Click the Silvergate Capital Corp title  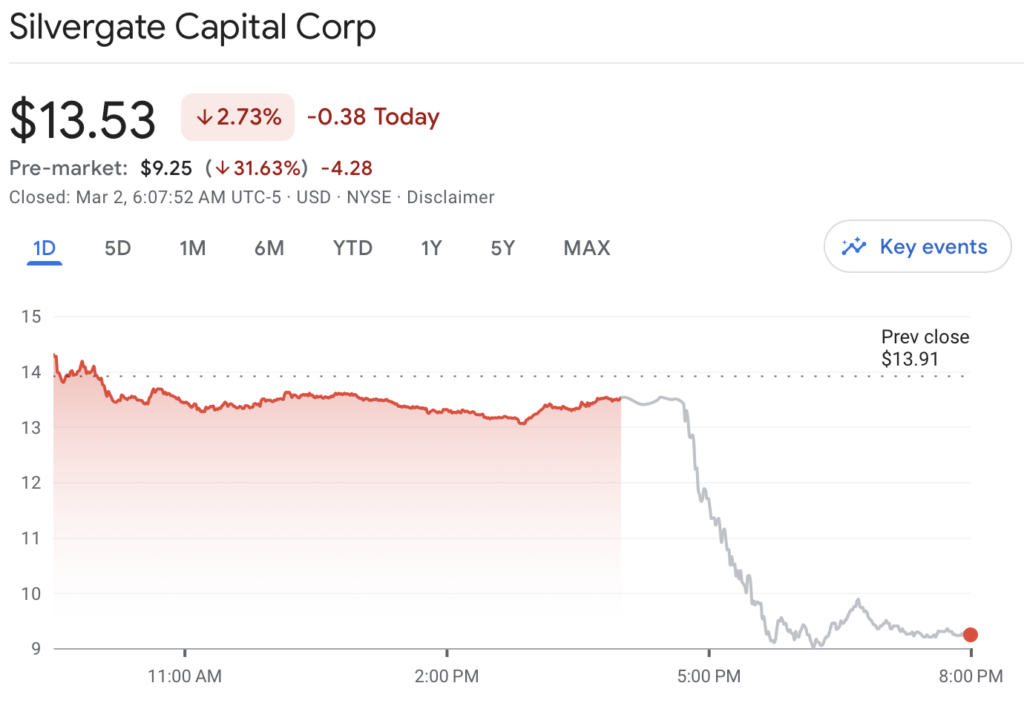coord(193,27)
